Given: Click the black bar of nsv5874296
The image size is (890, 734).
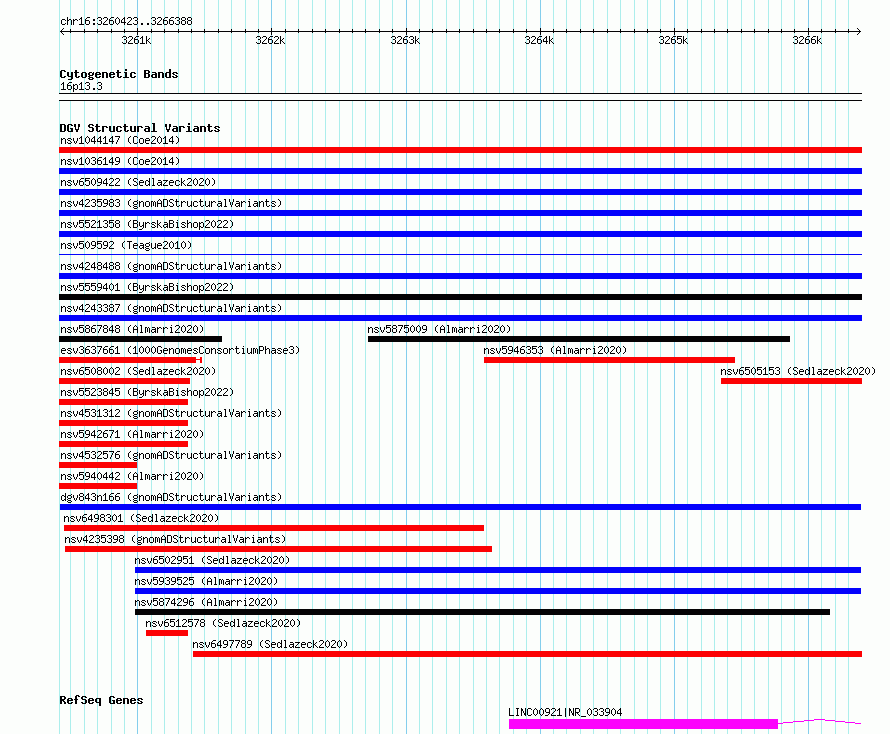Looking at the screenshot, I should click(x=482, y=612).
